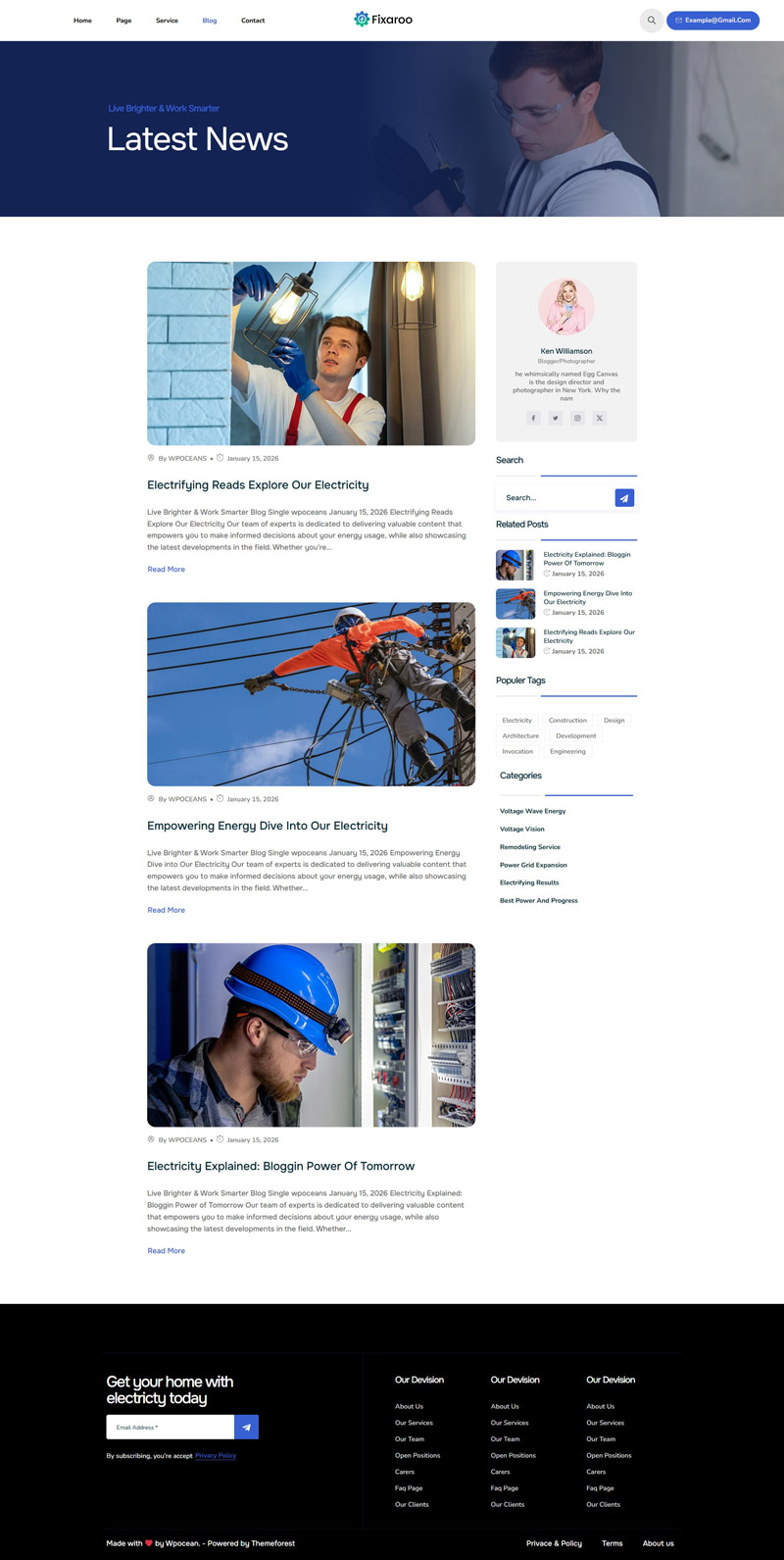Open the Service menu item
This screenshot has width=784, height=1560.
point(167,21)
